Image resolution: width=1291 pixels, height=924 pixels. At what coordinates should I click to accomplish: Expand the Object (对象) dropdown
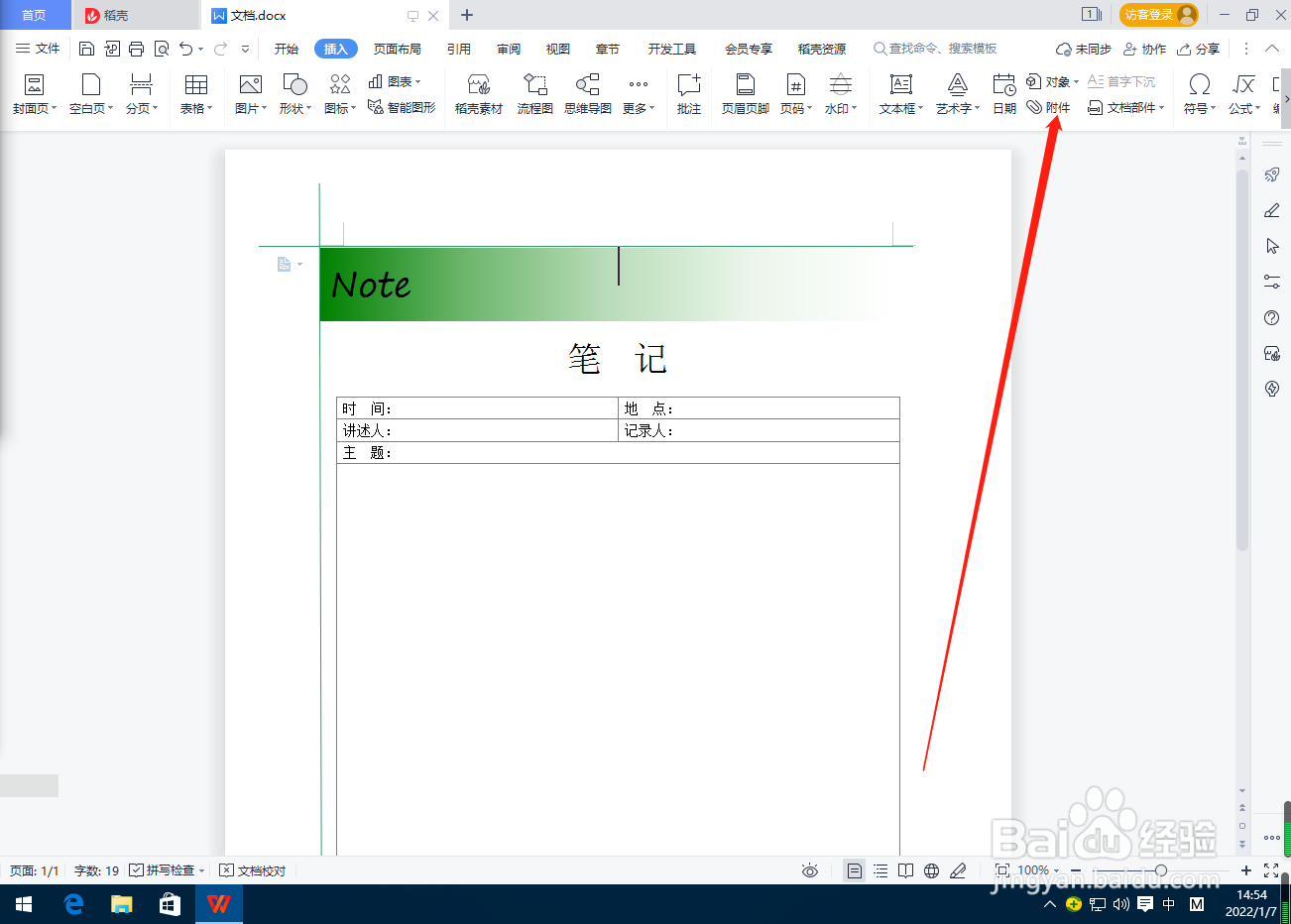1053,81
